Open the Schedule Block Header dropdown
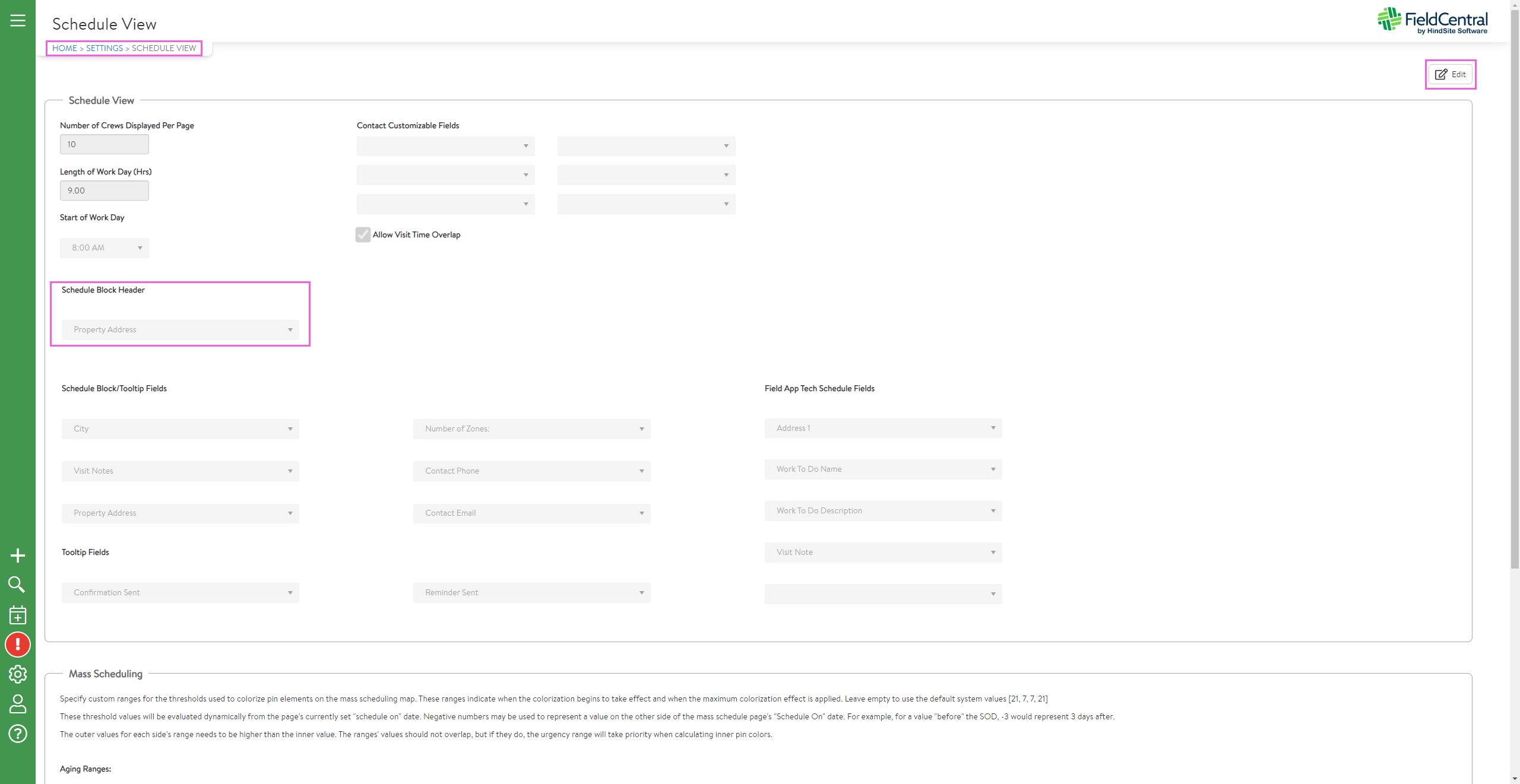 point(180,330)
